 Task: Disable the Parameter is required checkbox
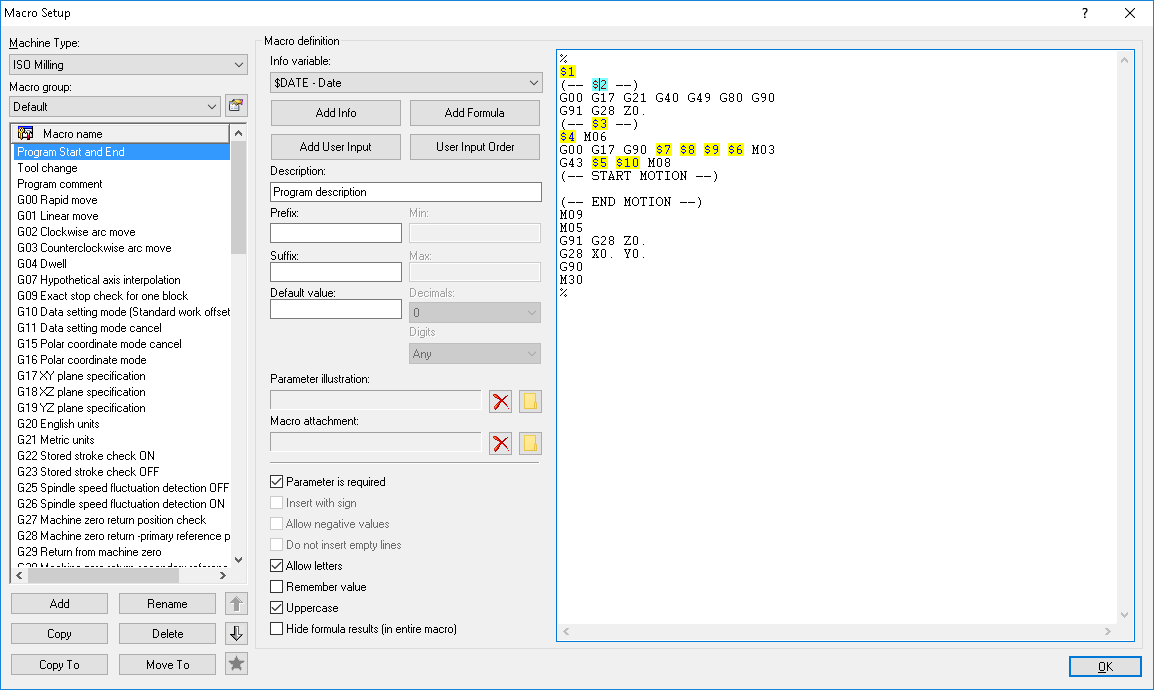pyautogui.click(x=276, y=481)
